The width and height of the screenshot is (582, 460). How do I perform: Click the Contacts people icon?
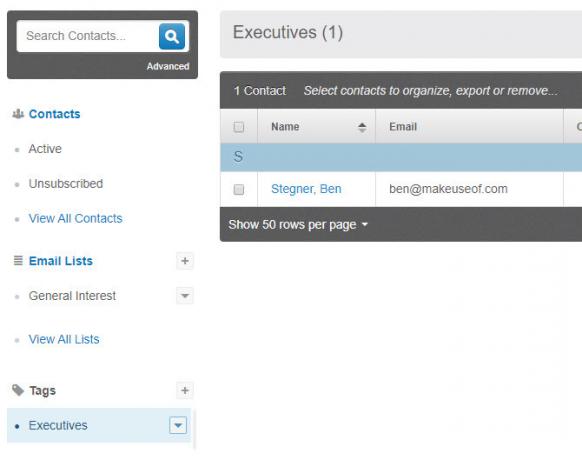click(x=18, y=114)
